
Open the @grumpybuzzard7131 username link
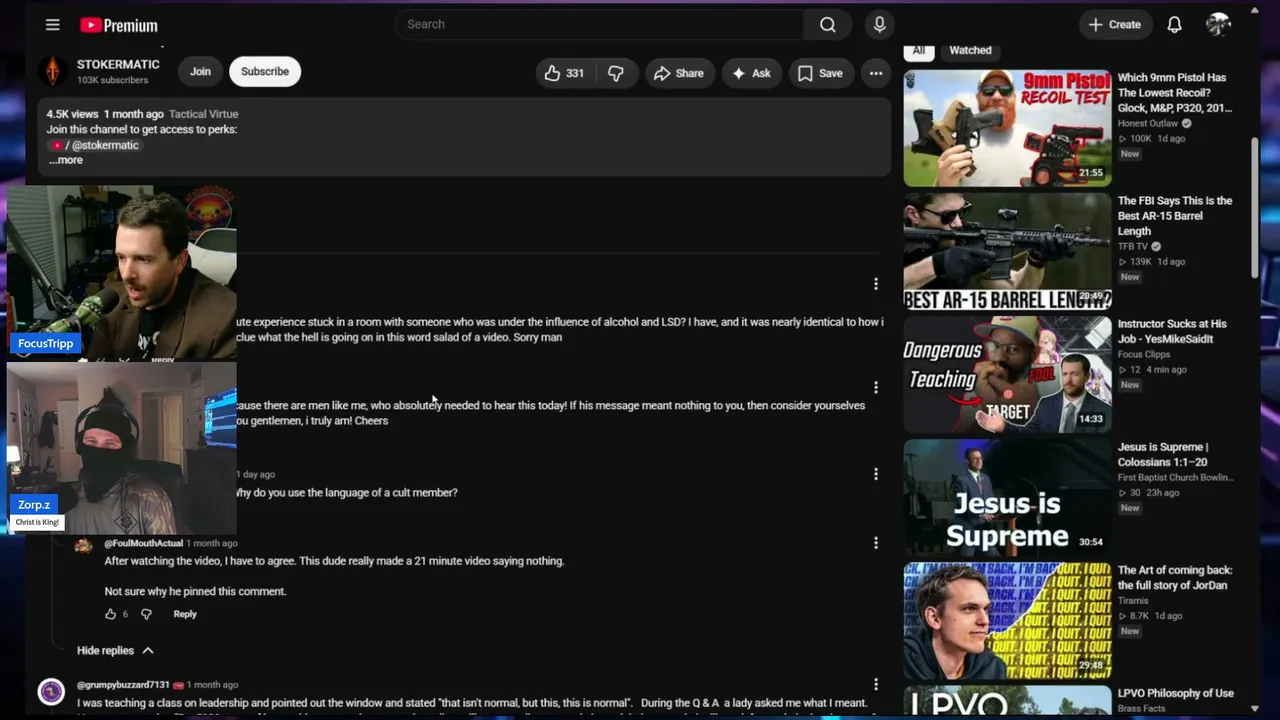point(123,685)
